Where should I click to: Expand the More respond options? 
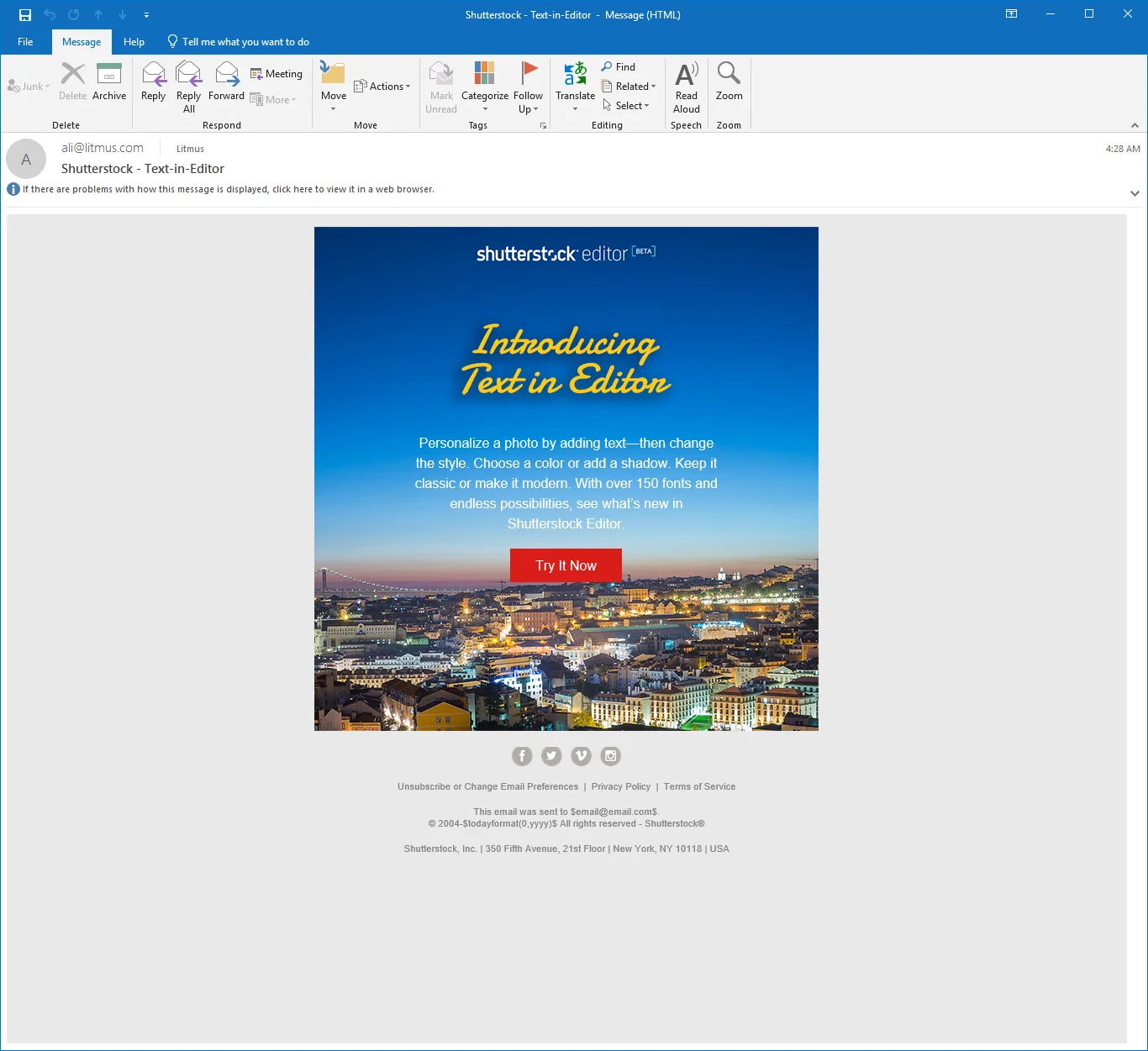pyautogui.click(x=273, y=100)
